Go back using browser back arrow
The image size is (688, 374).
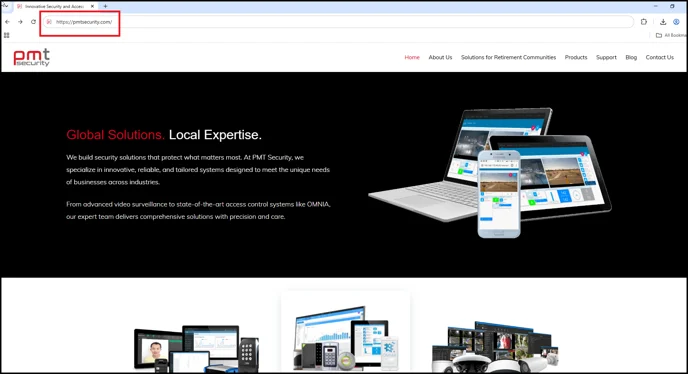click(7, 22)
